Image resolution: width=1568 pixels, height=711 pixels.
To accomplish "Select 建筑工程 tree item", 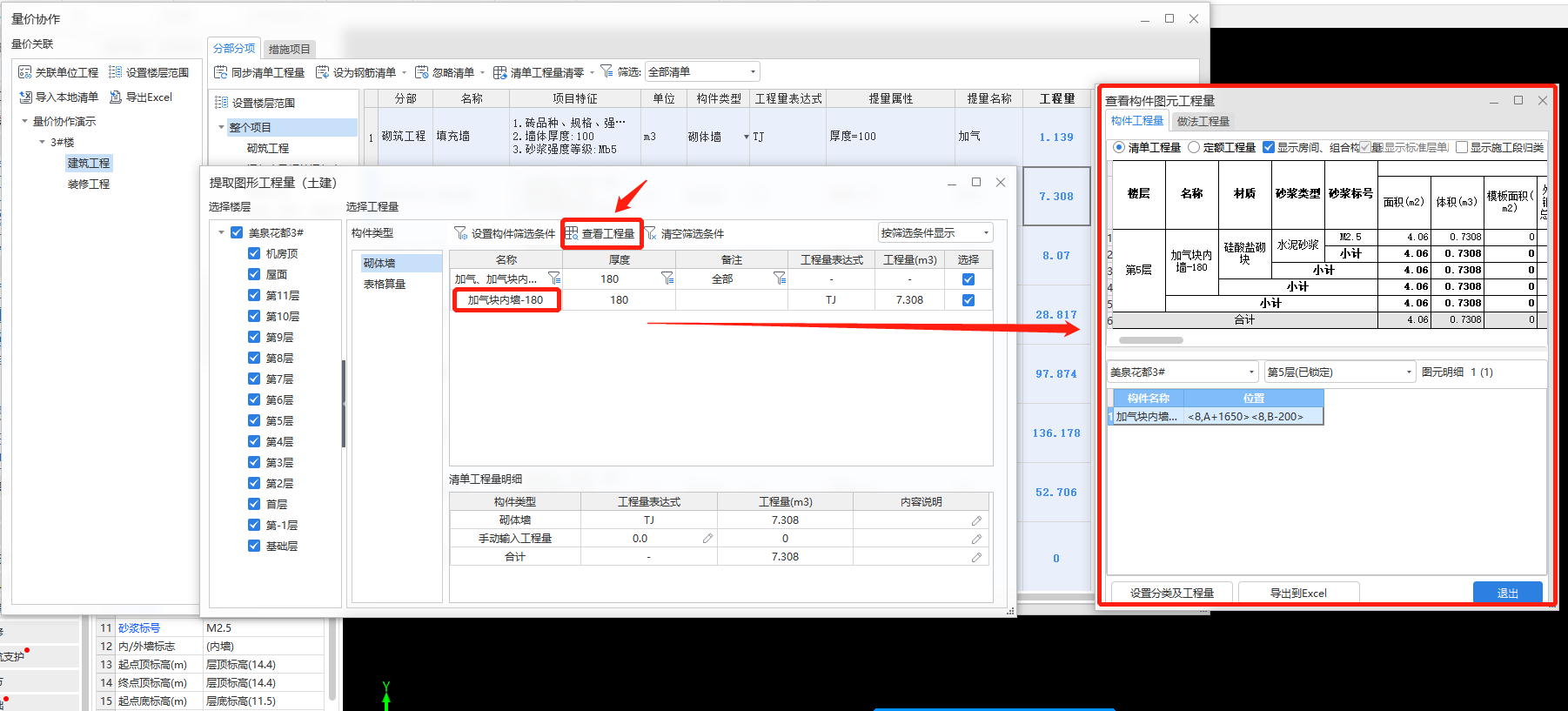I will (89, 163).
